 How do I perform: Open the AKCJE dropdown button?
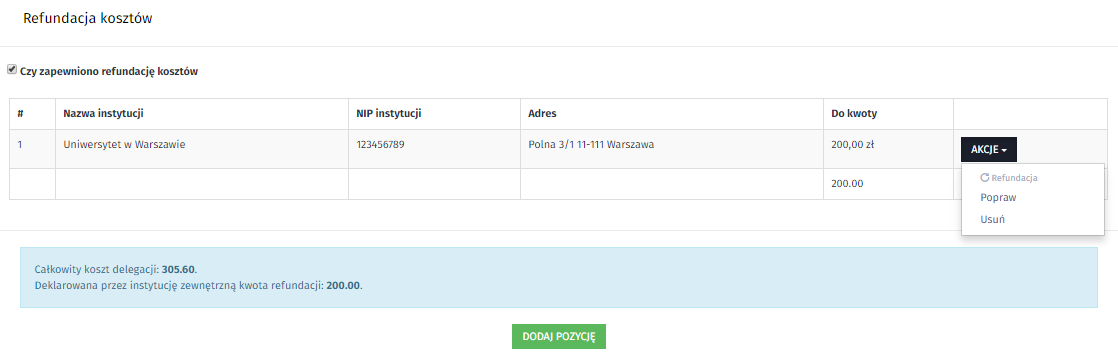click(x=988, y=150)
